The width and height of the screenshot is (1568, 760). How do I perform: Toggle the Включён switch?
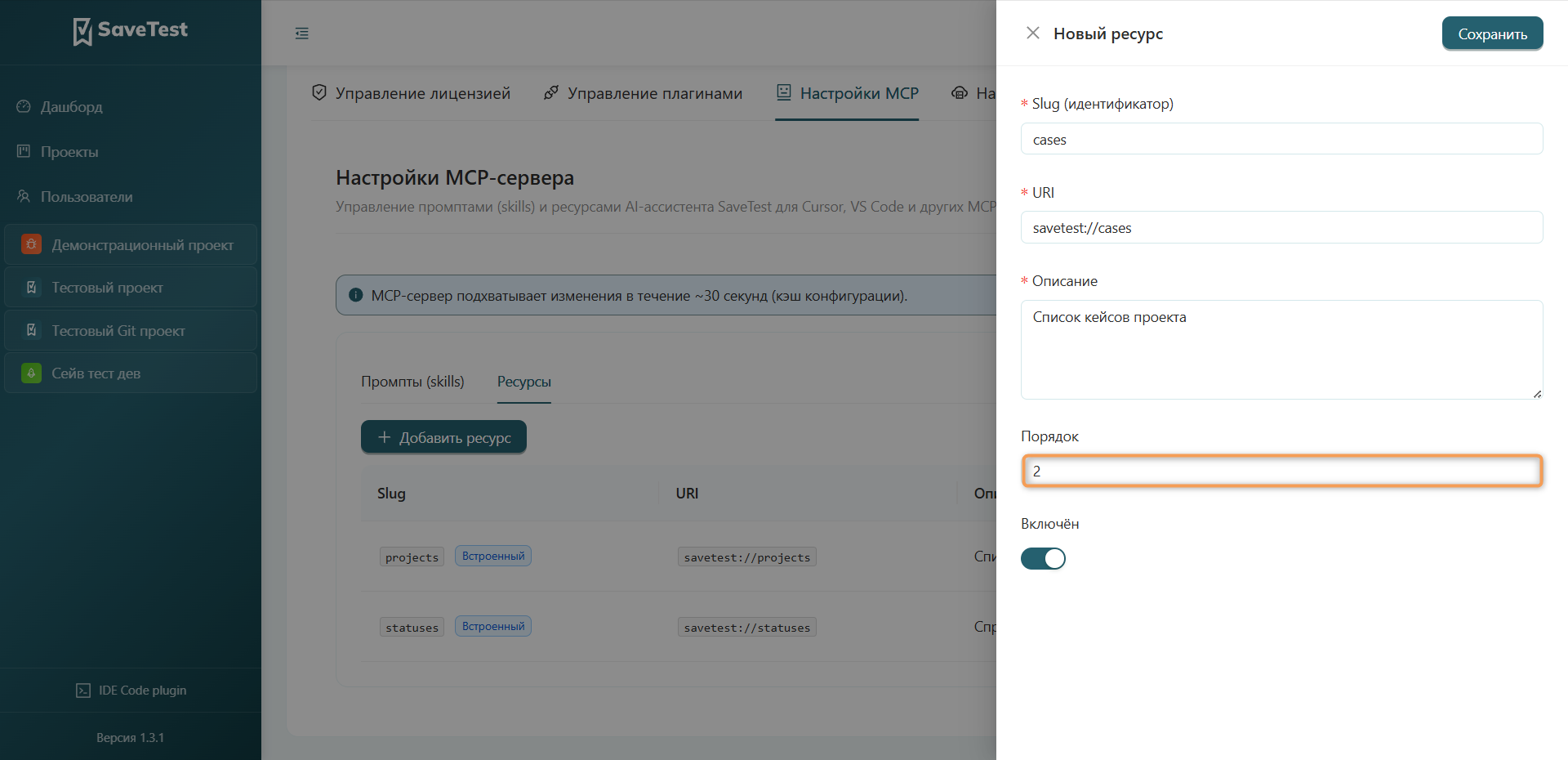1043,558
